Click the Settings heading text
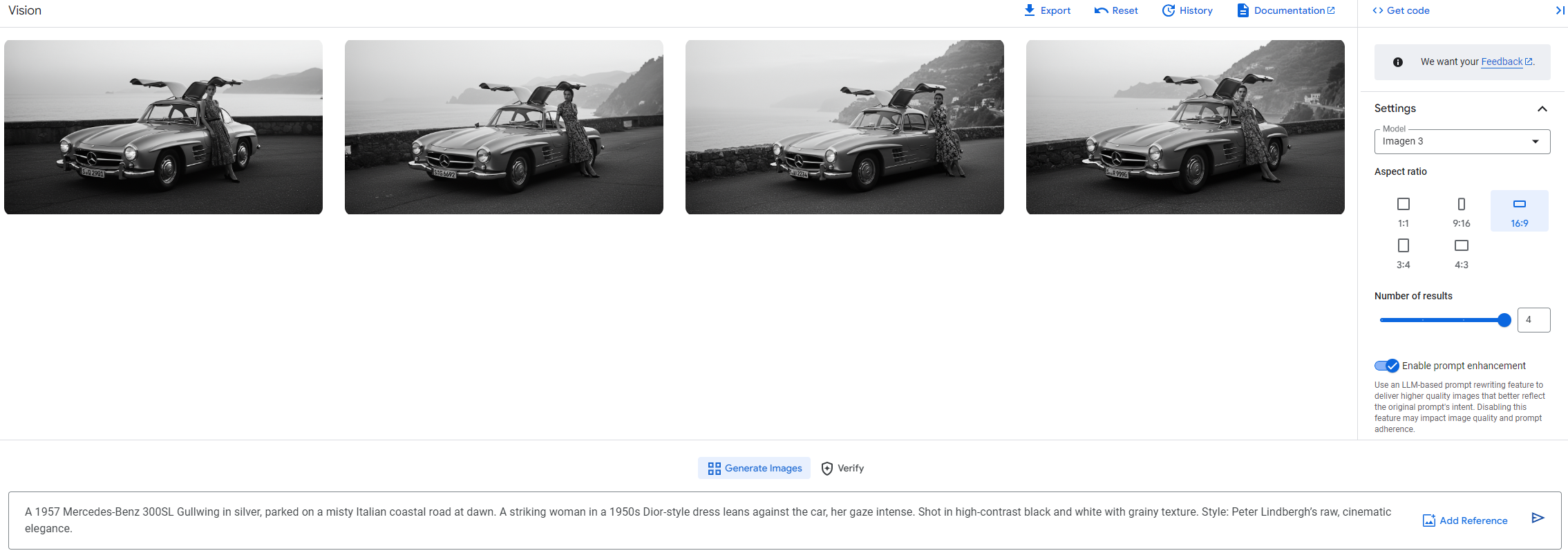Viewport: 1568px width, 553px height. (x=1395, y=109)
